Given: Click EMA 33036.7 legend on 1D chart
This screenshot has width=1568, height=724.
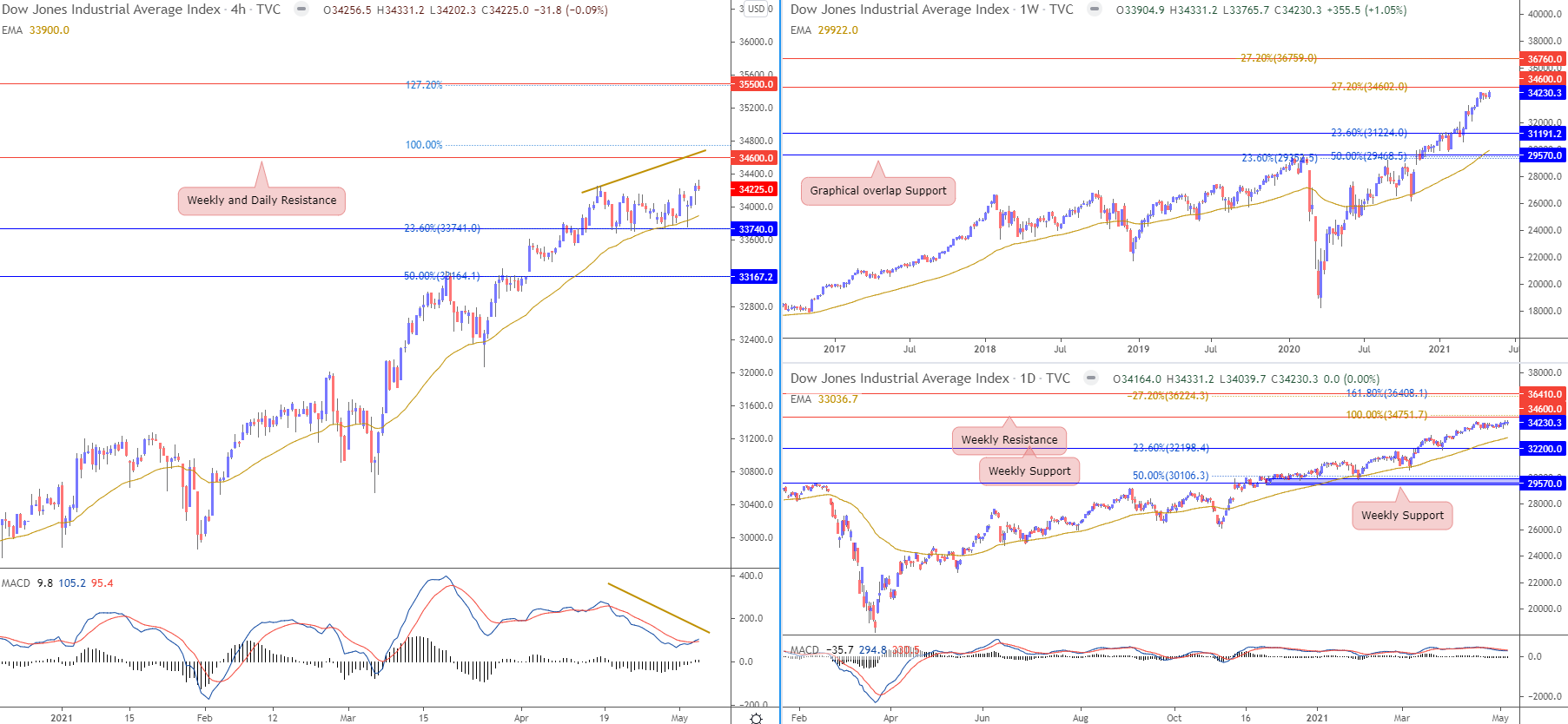Looking at the screenshot, I should pos(824,399).
